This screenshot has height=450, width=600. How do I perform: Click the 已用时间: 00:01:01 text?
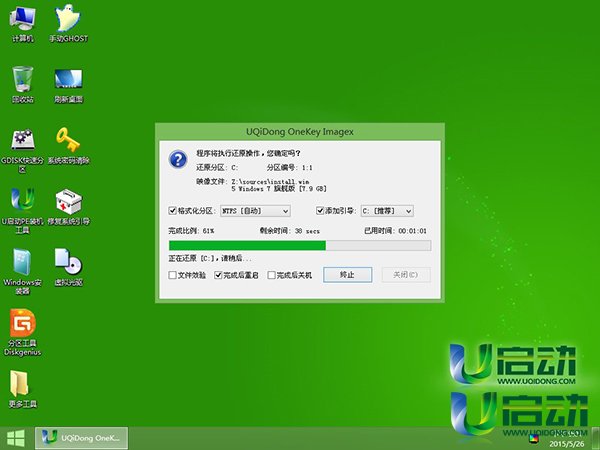click(x=395, y=231)
